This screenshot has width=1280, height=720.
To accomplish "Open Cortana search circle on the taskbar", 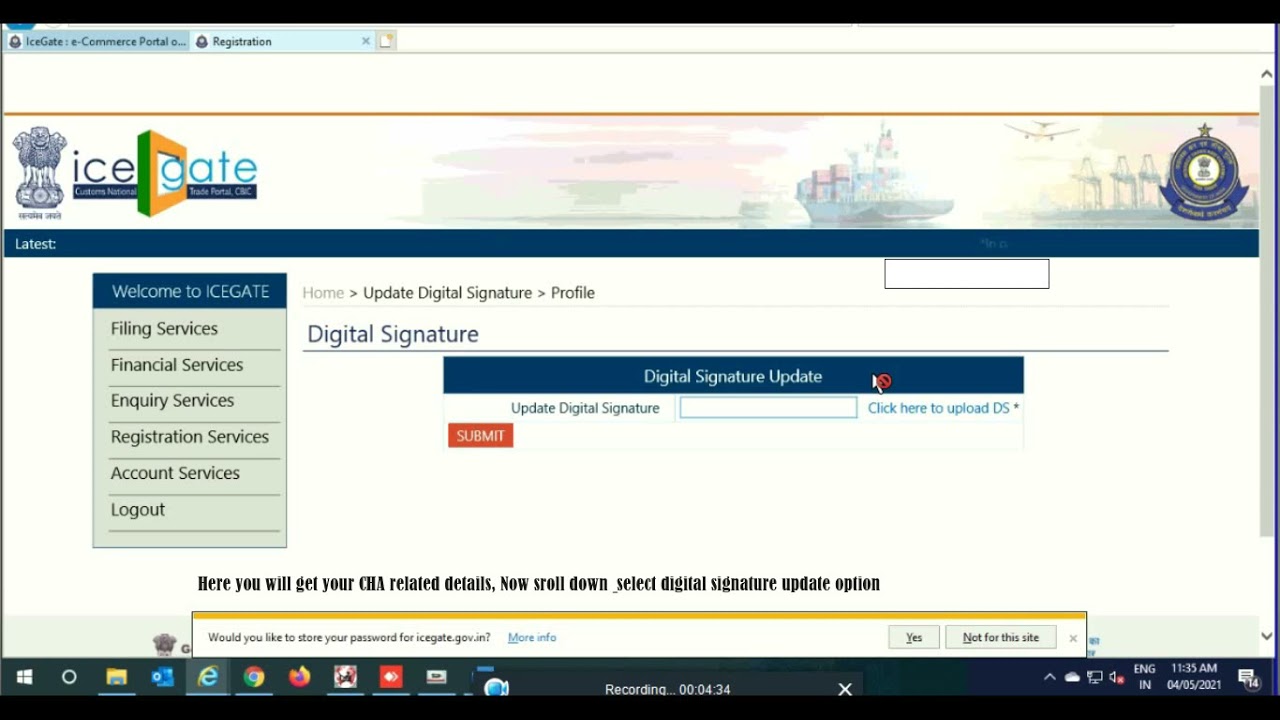I will pos(69,677).
